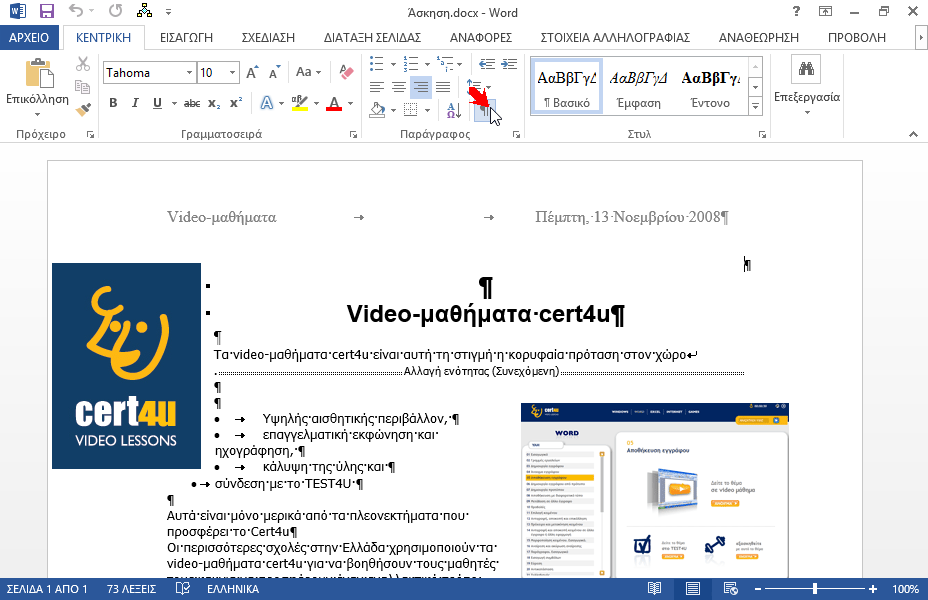The width and height of the screenshot is (928, 600).
Task: Switch to the ΑΝΑΦΟΡΕΣ tab
Action: (481, 37)
